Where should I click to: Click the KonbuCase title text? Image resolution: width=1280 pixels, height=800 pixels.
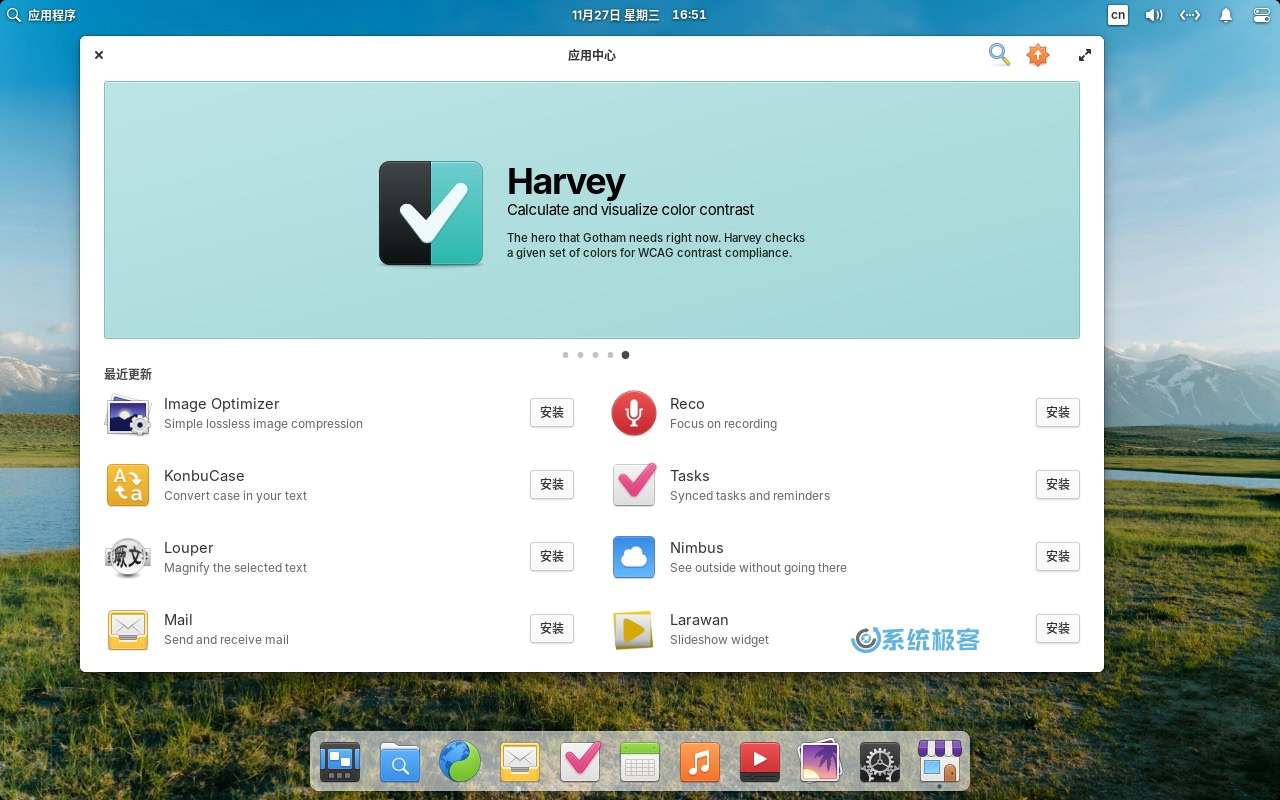pyautogui.click(x=204, y=476)
